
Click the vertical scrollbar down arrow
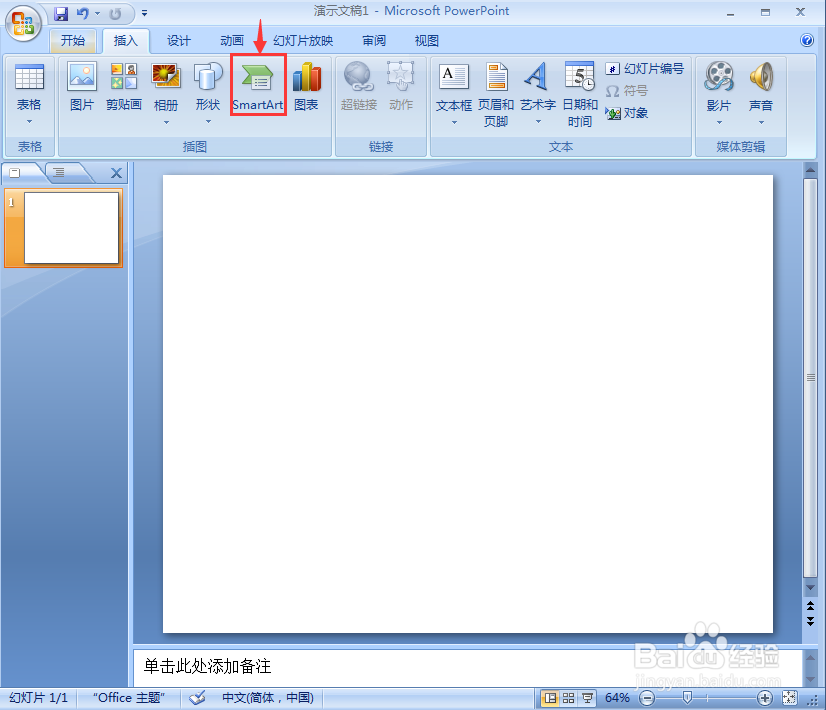click(810, 588)
